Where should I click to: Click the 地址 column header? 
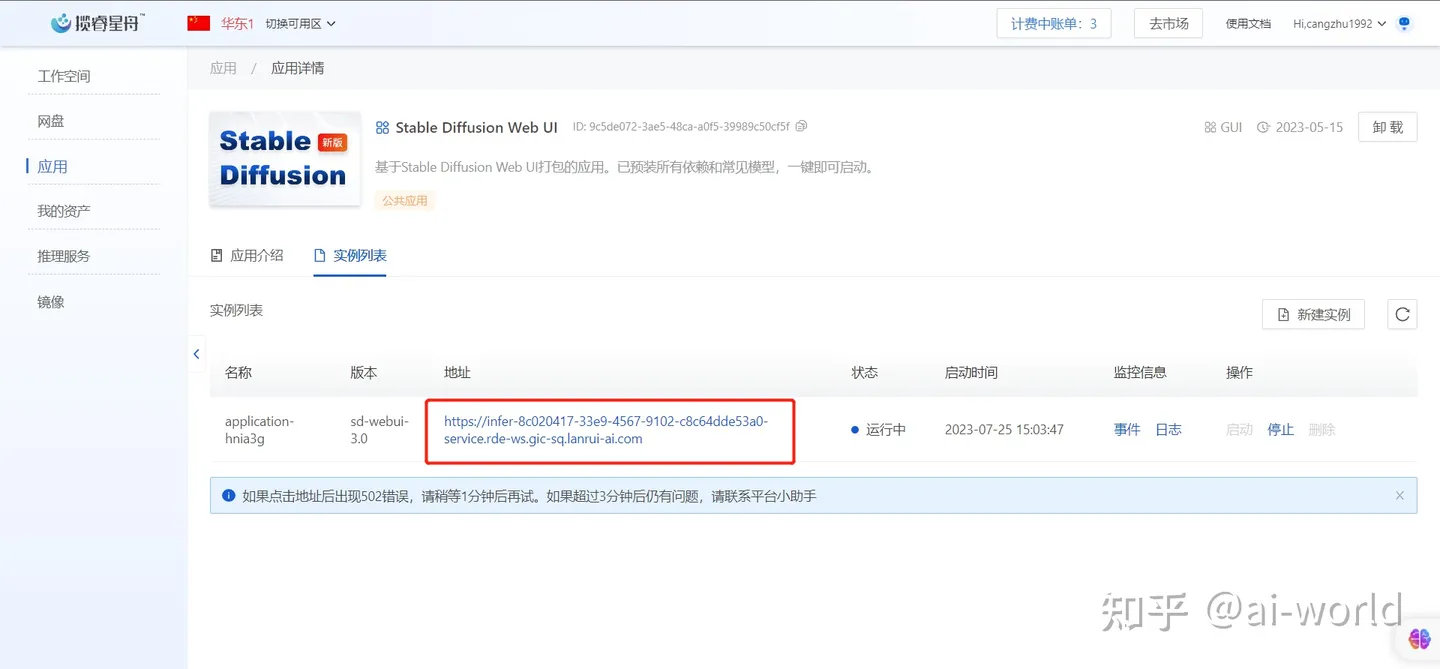(x=457, y=372)
